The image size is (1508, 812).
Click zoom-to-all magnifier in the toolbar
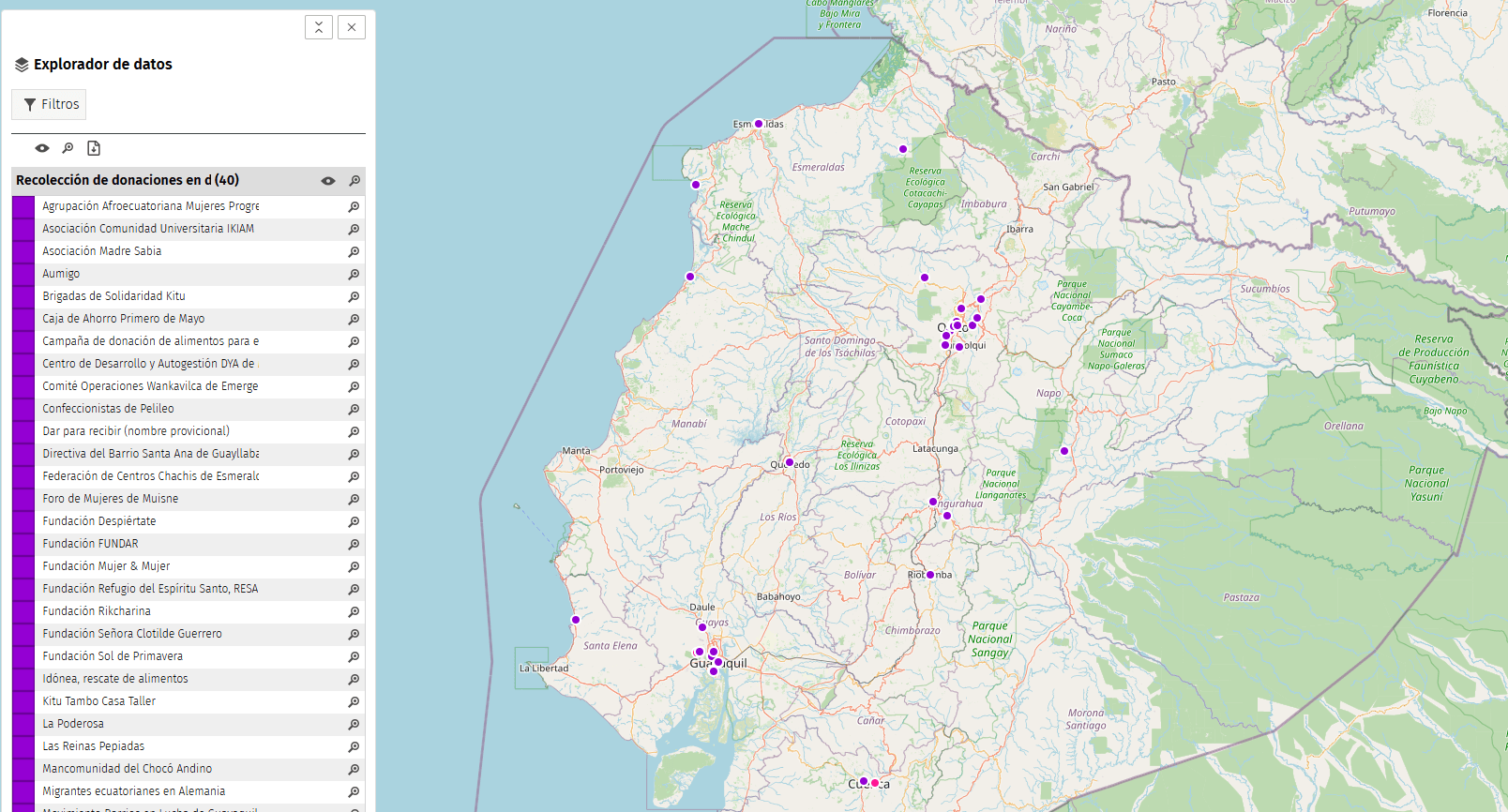point(68,148)
